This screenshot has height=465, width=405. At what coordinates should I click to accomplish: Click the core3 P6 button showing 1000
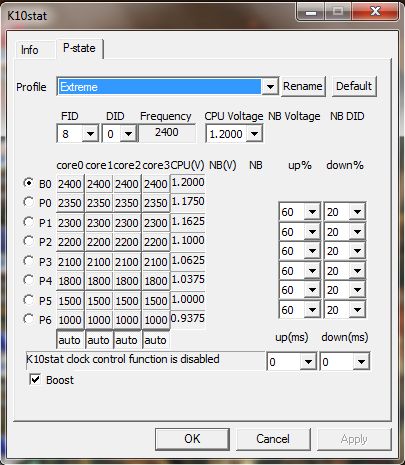pos(156,320)
